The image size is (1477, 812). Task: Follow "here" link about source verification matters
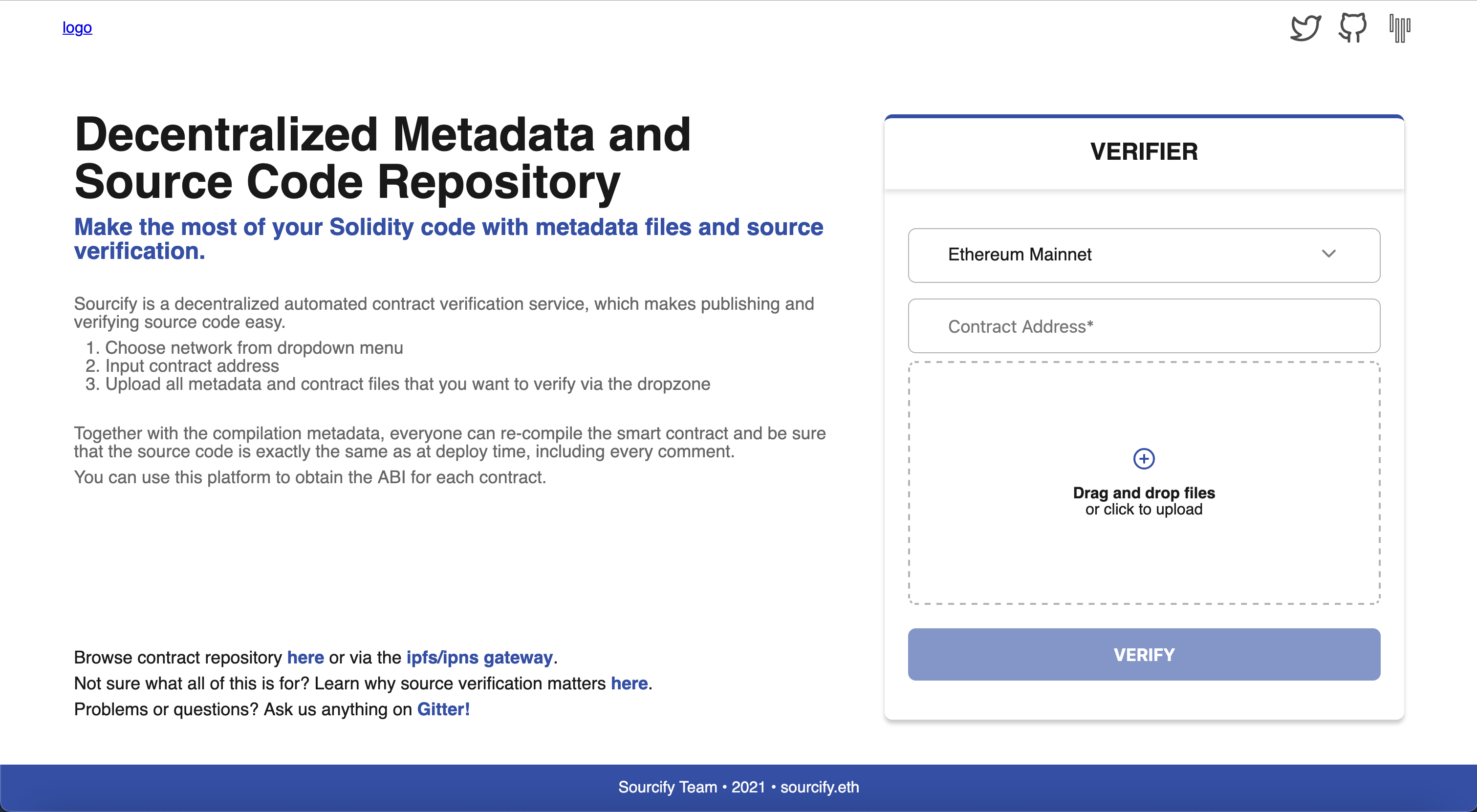pyautogui.click(x=629, y=683)
